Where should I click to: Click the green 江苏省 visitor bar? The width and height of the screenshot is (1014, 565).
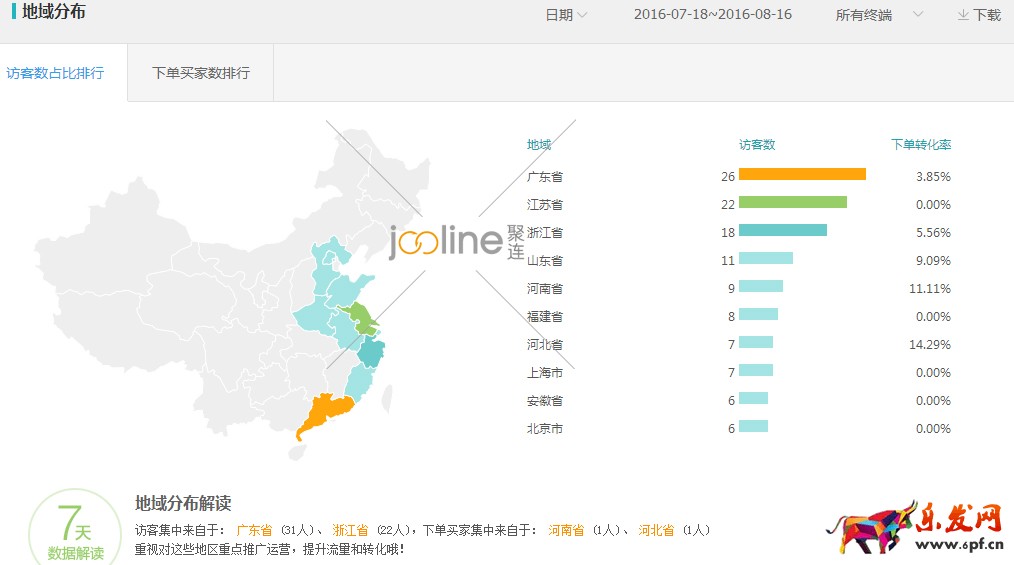tap(792, 203)
